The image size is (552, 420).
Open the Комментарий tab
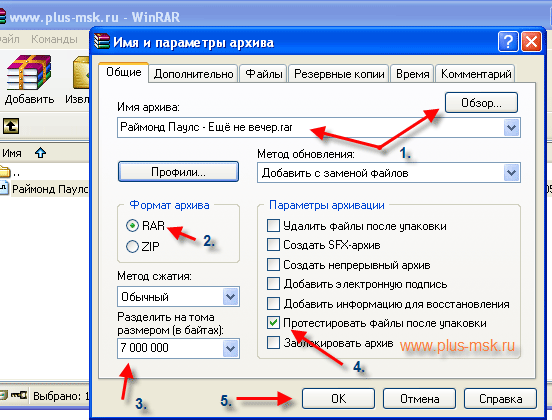(476, 74)
